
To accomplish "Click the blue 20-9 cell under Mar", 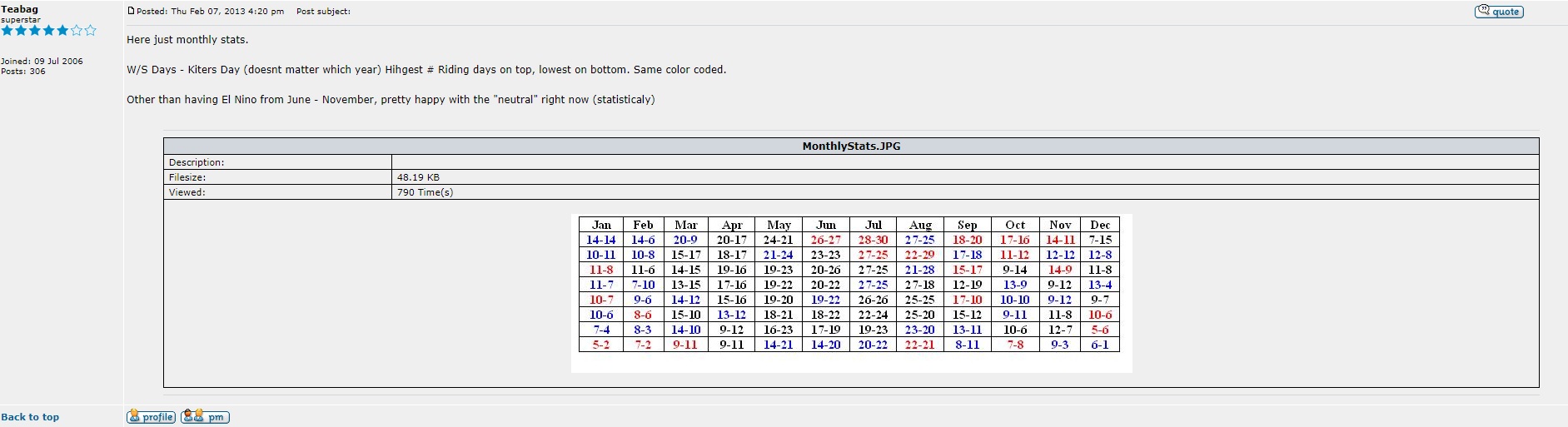I will tap(685, 240).
